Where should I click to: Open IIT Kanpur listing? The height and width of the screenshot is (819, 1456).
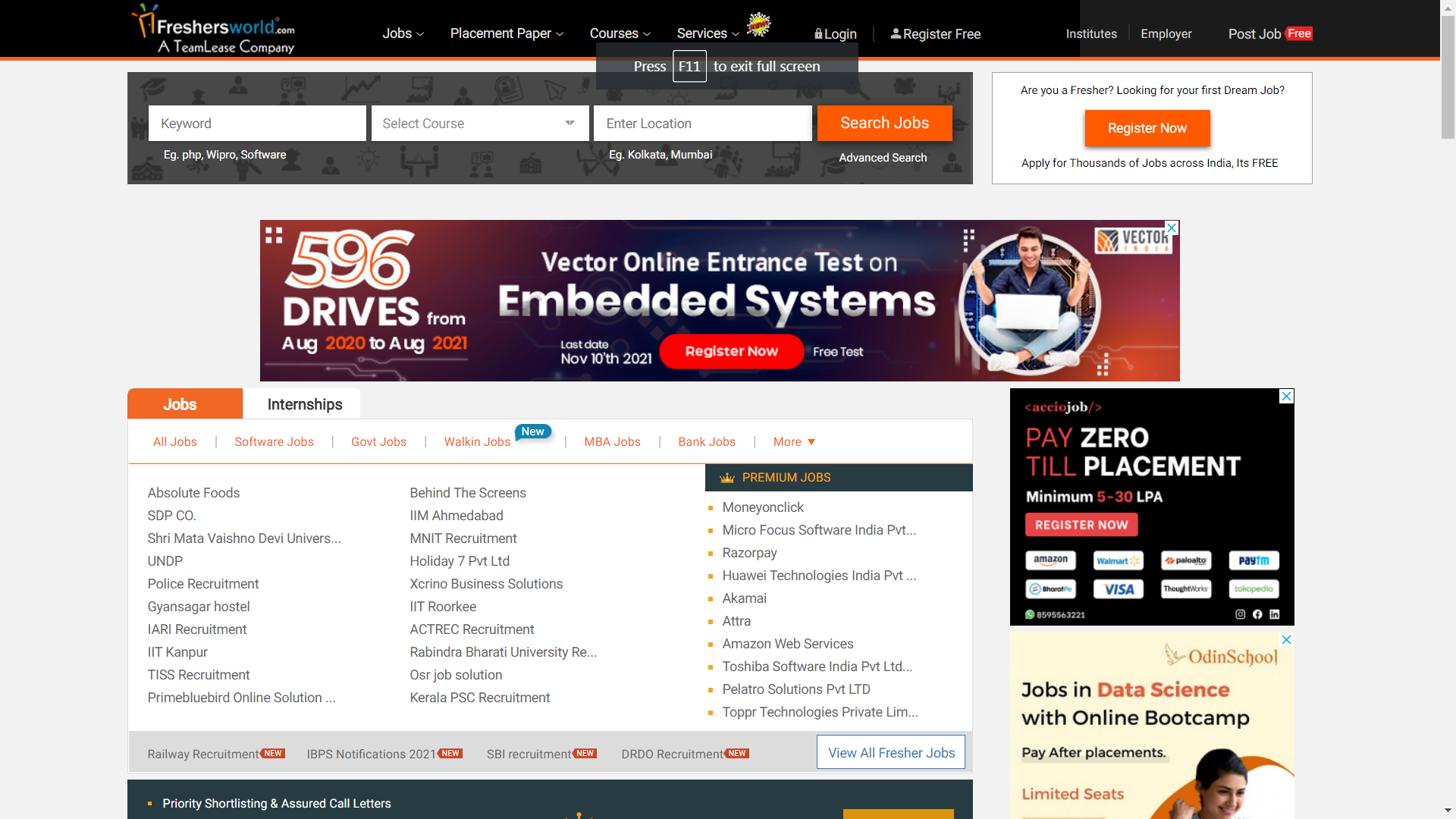(x=177, y=652)
